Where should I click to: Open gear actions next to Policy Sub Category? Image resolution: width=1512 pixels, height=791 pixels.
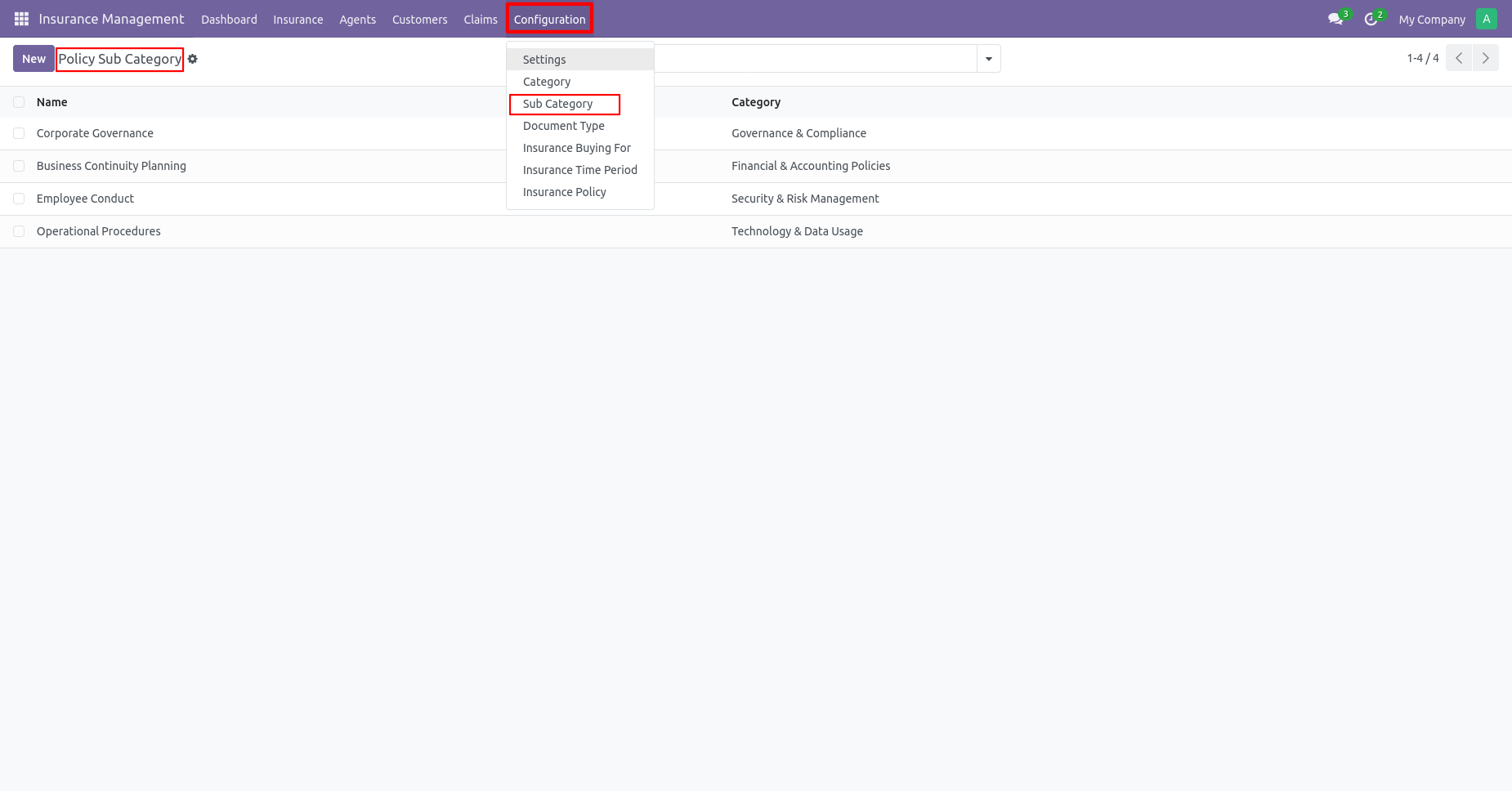tap(193, 59)
